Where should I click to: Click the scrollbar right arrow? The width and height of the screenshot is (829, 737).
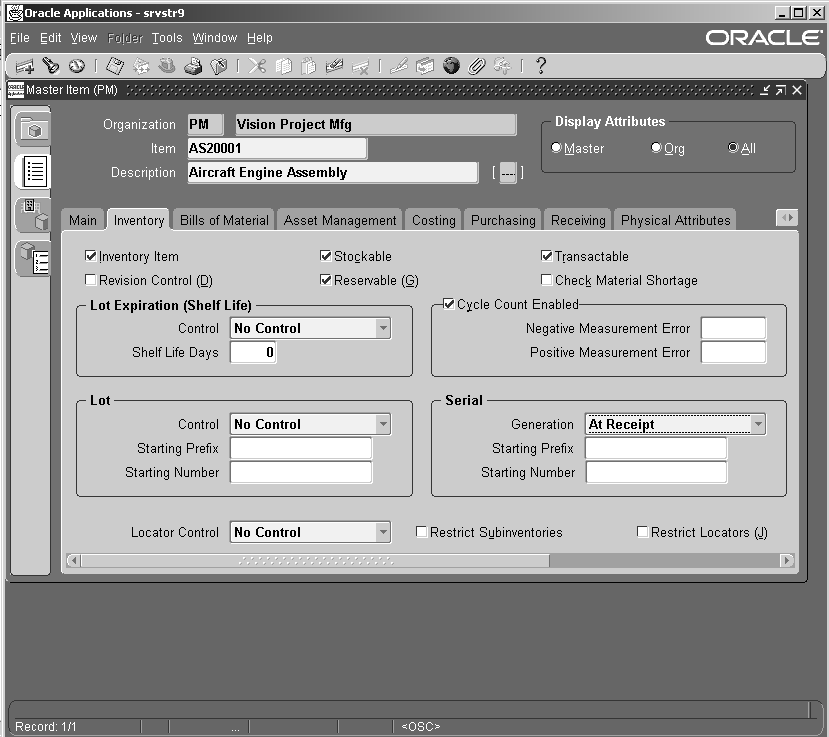pyautogui.click(x=787, y=560)
